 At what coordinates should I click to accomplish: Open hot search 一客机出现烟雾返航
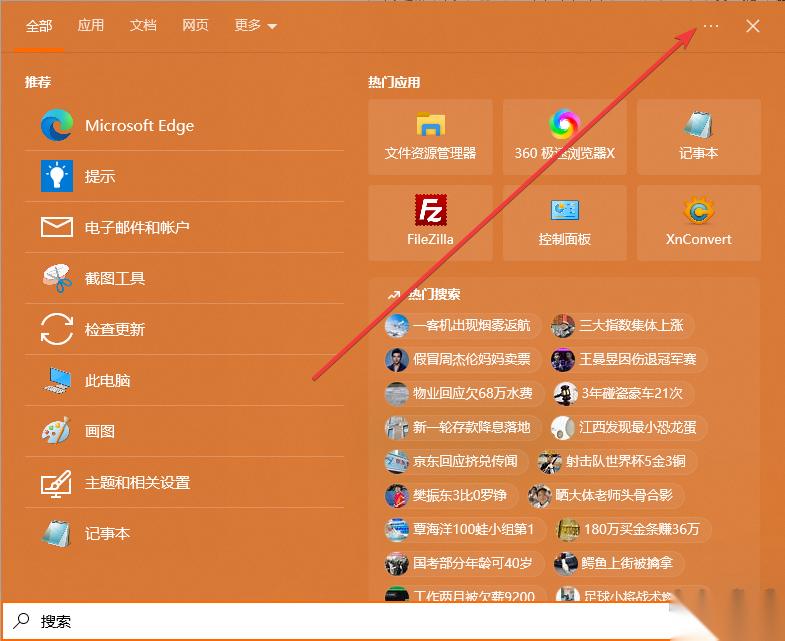pos(463,326)
